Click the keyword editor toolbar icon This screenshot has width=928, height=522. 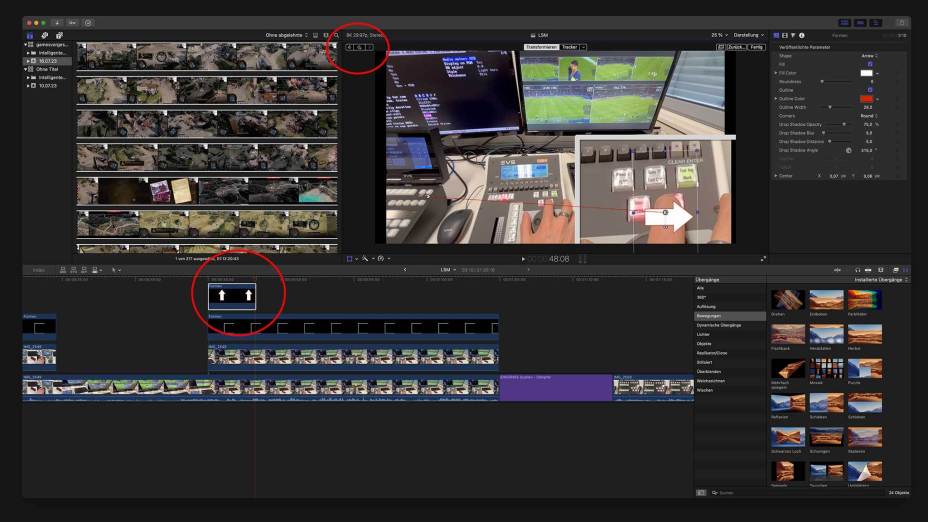click(72, 22)
